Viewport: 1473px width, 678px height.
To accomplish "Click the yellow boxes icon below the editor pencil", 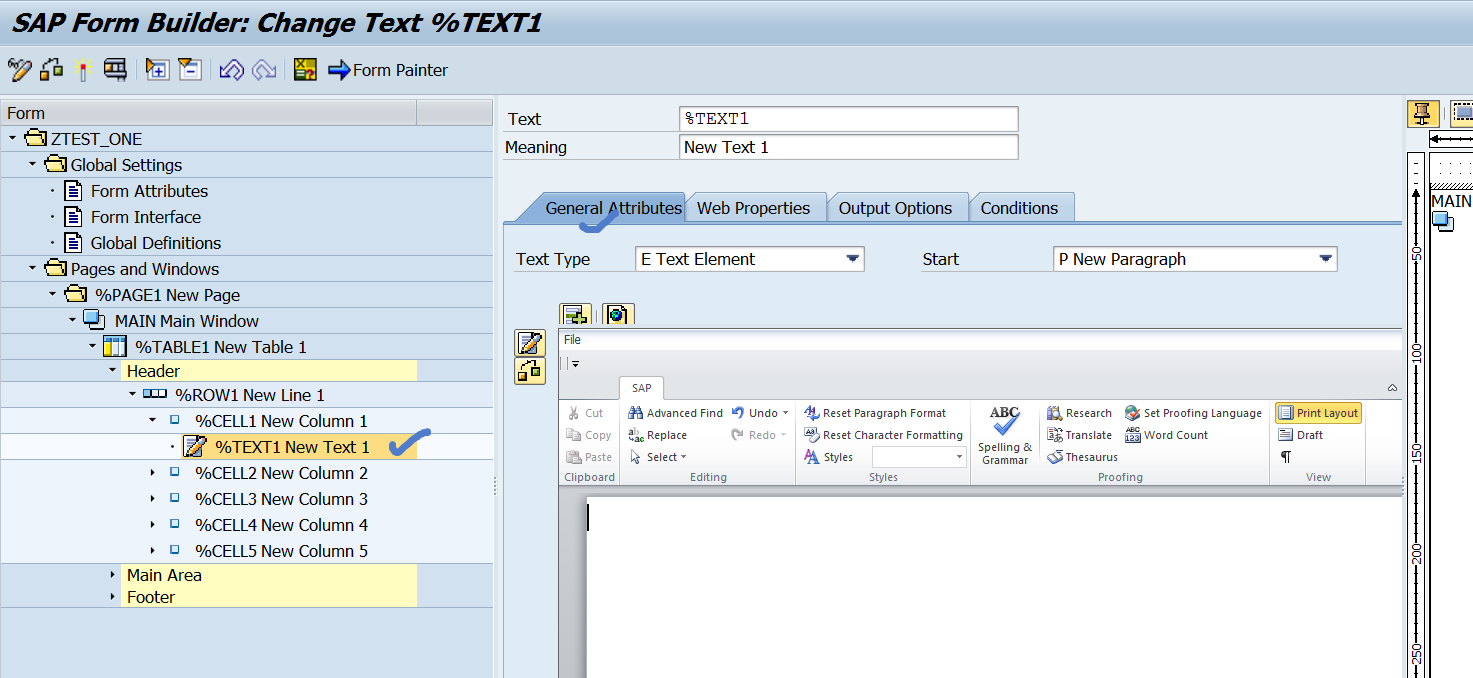I will click(x=530, y=371).
